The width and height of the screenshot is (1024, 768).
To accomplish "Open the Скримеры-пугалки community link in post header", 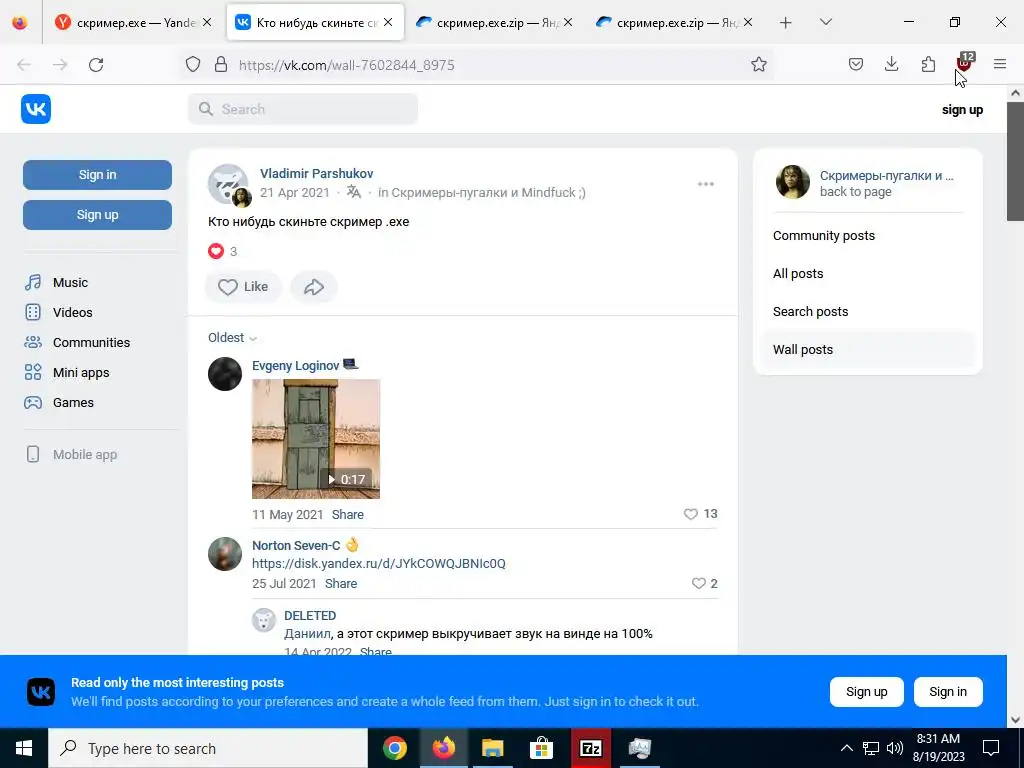I will (x=488, y=193).
